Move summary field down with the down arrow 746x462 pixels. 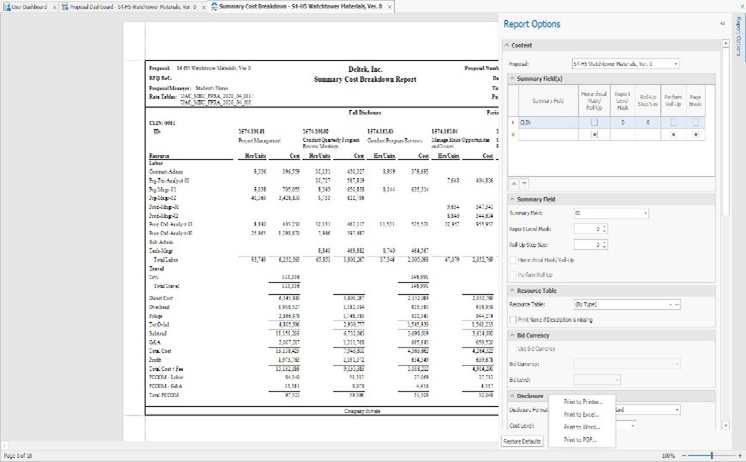point(524,184)
